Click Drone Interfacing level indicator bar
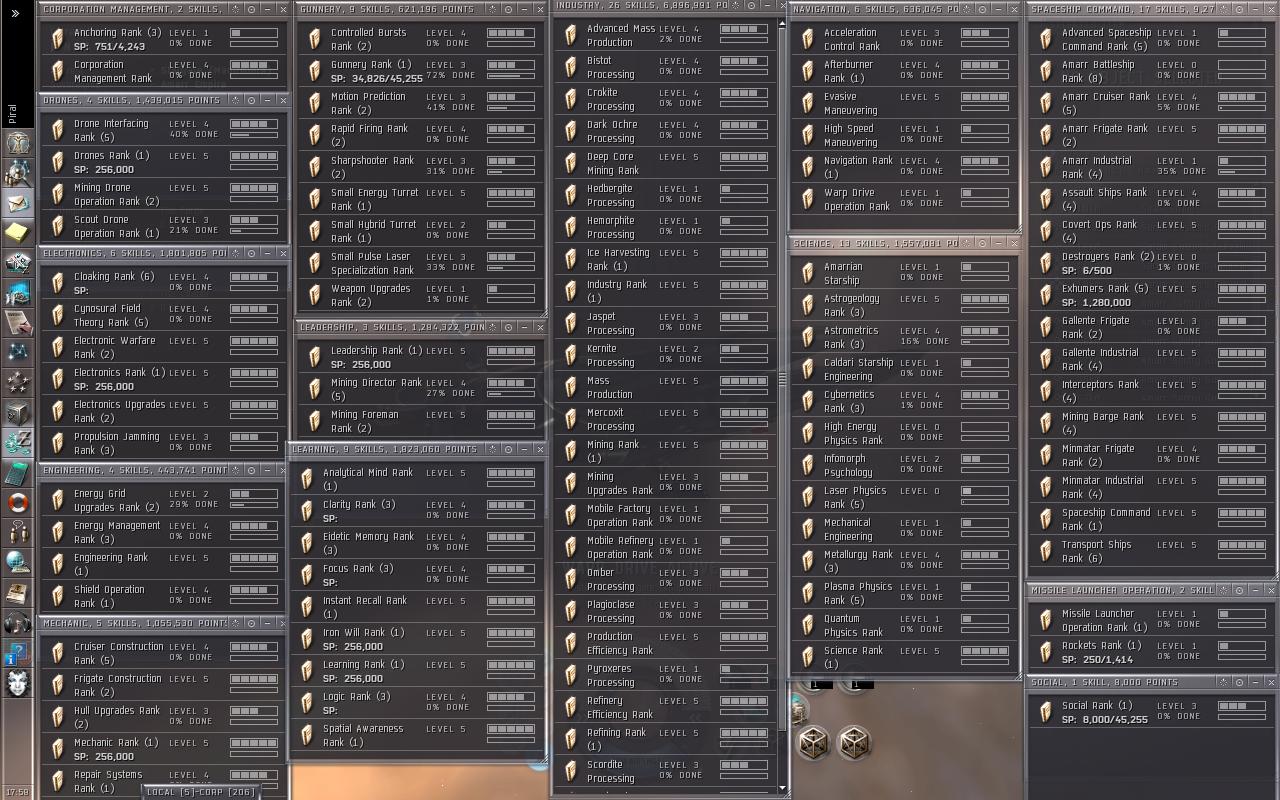This screenshot has width=1280, height=800. pyautogui.click(x=254, y=124)
